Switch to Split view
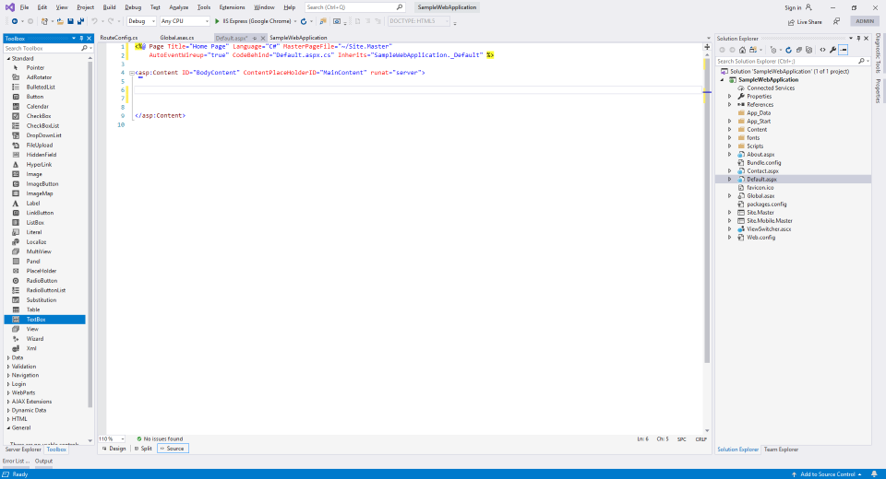The height and width of the screenshot is (479, 886). pyautogui.click(x=143, y=448)
